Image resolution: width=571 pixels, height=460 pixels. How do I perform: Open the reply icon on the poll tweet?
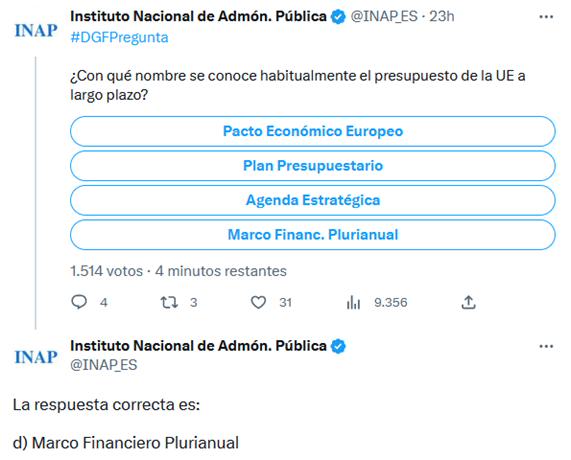point(79,302)
